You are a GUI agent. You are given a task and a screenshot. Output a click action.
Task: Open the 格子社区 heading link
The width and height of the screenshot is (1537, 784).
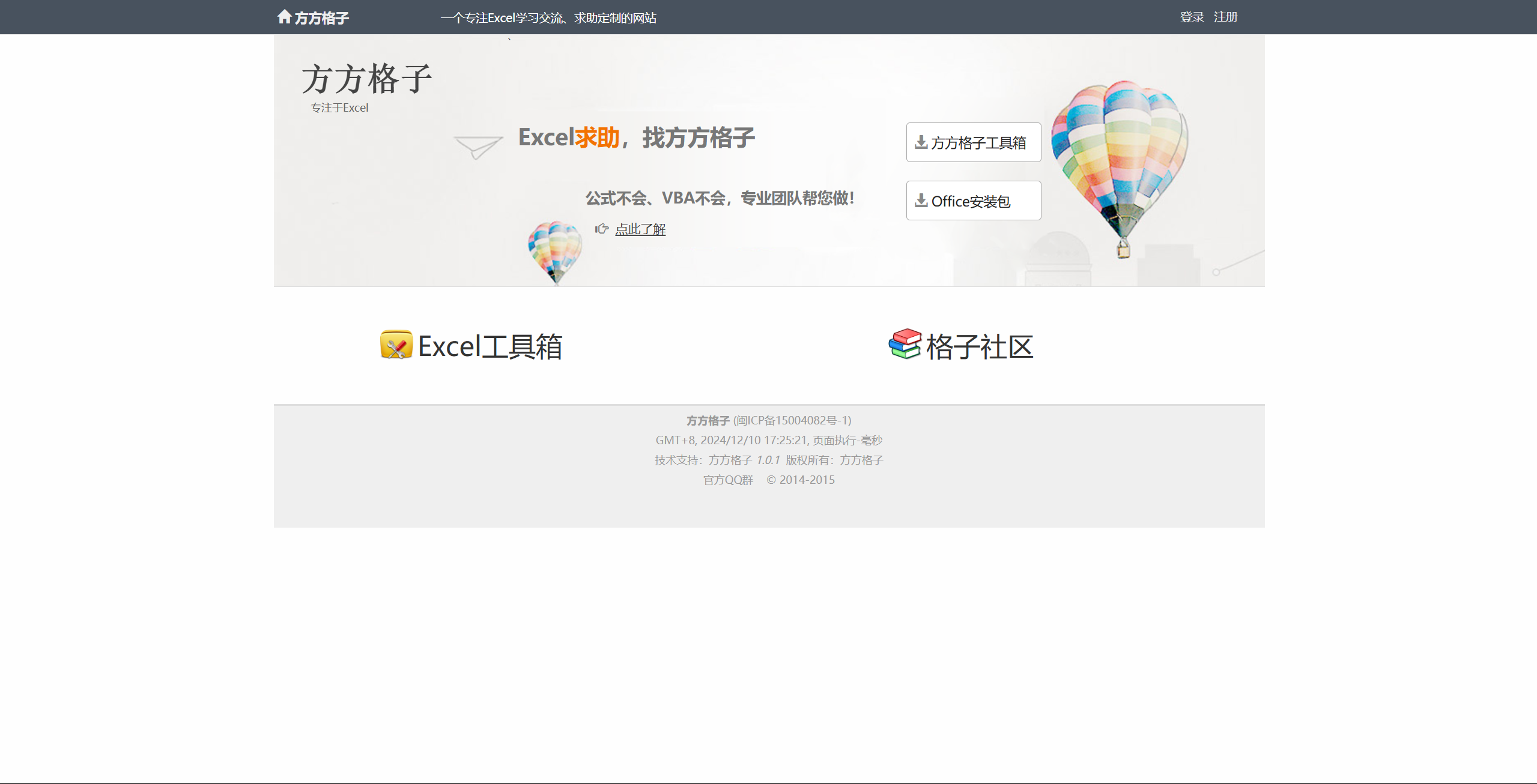click(x=980, y=346)
